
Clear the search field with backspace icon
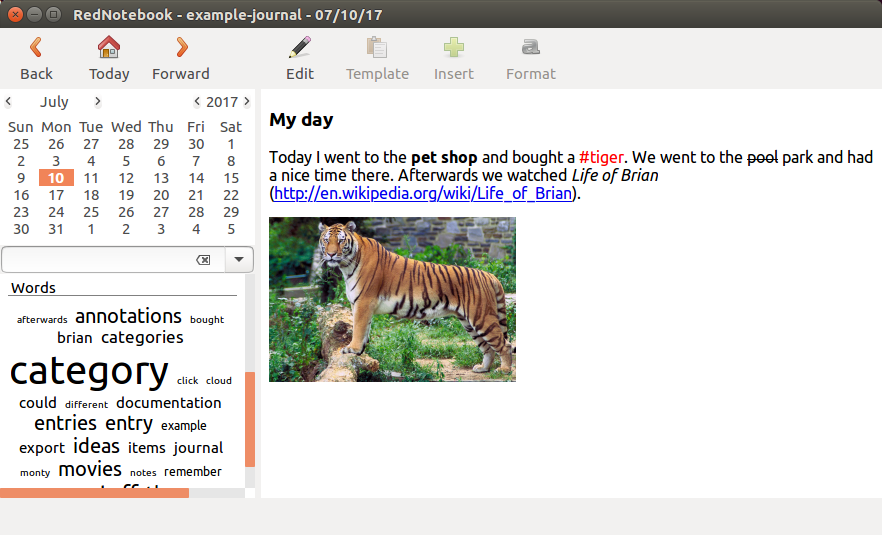click(x=203, y=260)
